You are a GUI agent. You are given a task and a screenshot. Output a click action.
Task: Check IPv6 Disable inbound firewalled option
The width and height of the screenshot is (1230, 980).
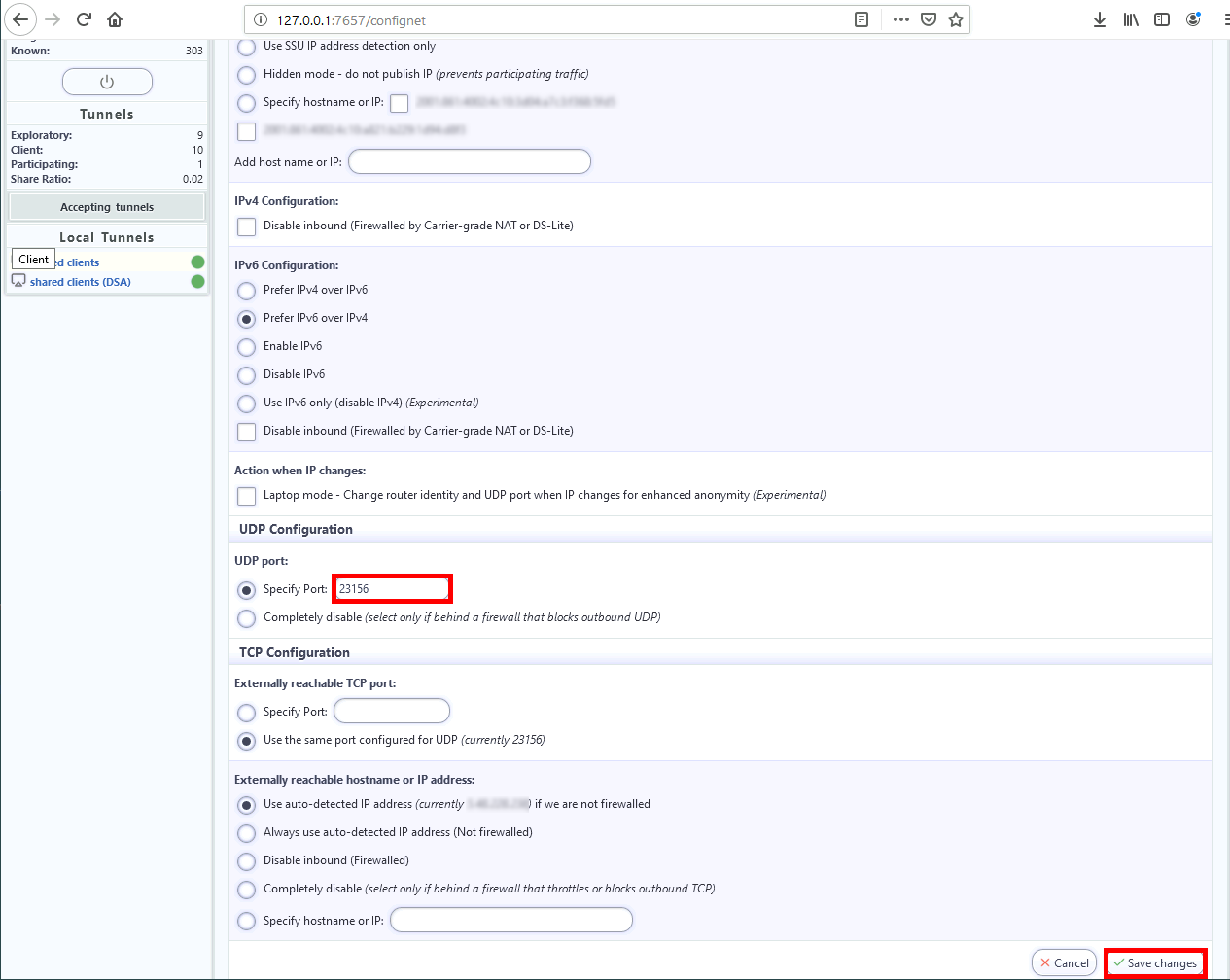pyautogui.click(x=247, y=432)
